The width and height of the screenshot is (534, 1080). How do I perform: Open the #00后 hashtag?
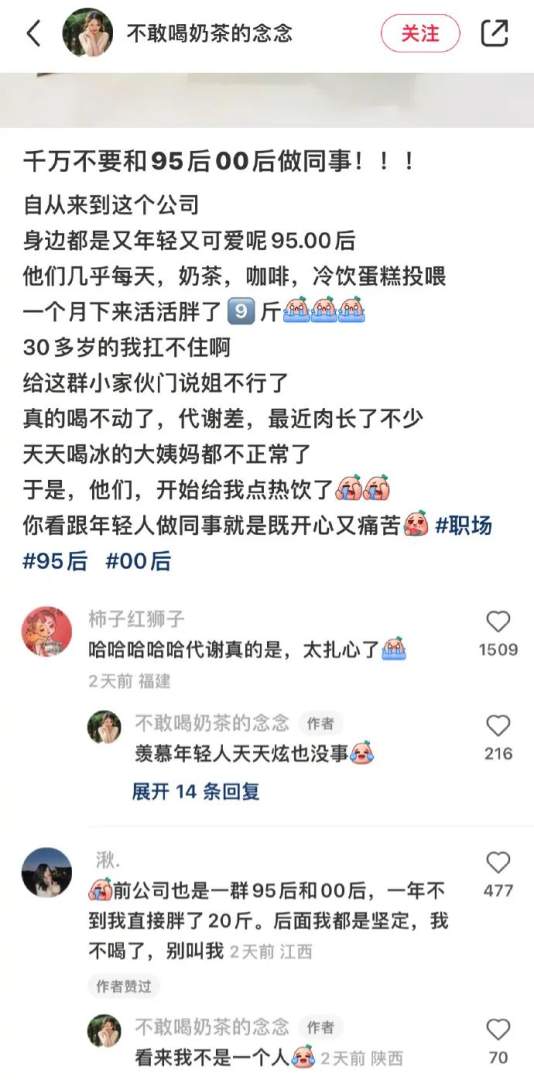click(x=138, y=561)
